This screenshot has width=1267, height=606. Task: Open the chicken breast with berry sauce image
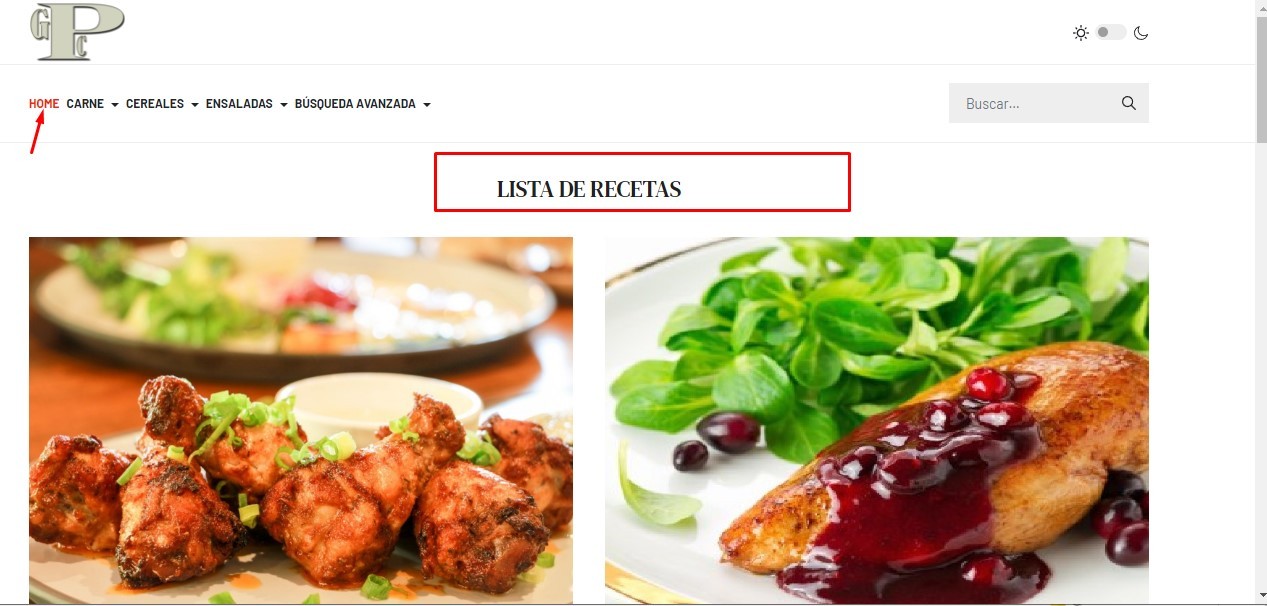[x=877, y=420]
